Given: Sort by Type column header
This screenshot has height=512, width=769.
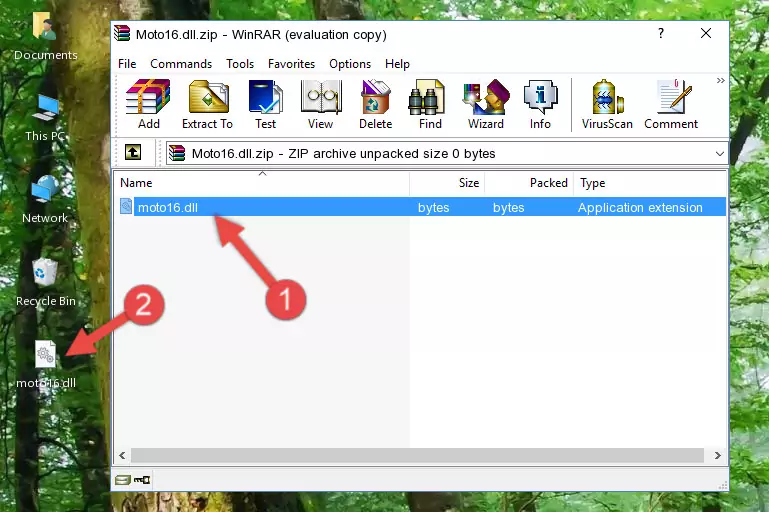Looking at the screenshot, I should pyautogui.click(x=650, y=183).
